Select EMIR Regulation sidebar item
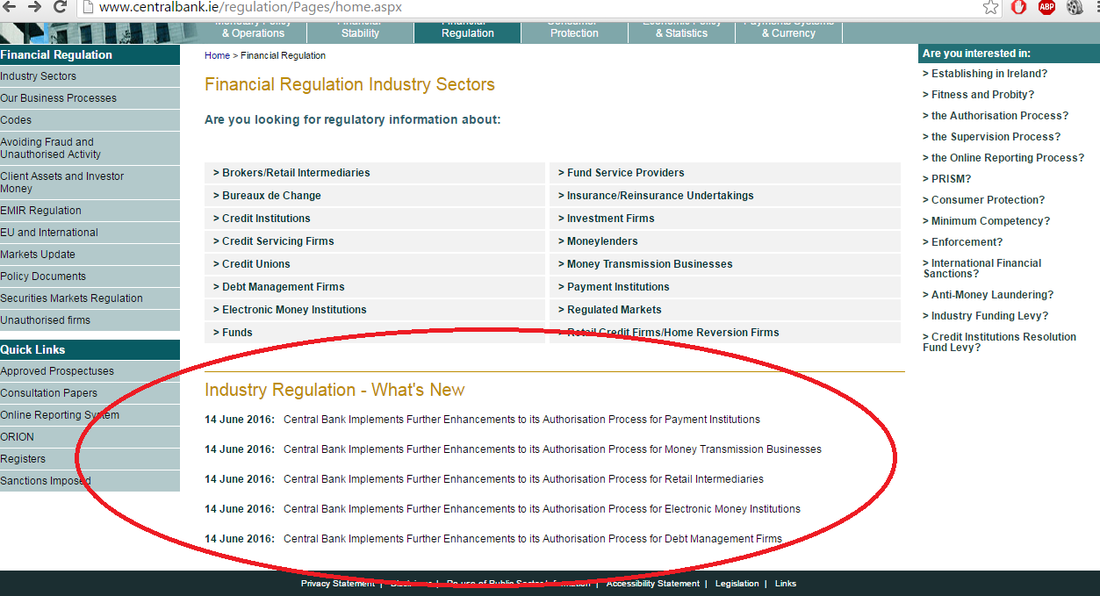The height and width of the screenshot is (596, 1100). click(90, 210)
